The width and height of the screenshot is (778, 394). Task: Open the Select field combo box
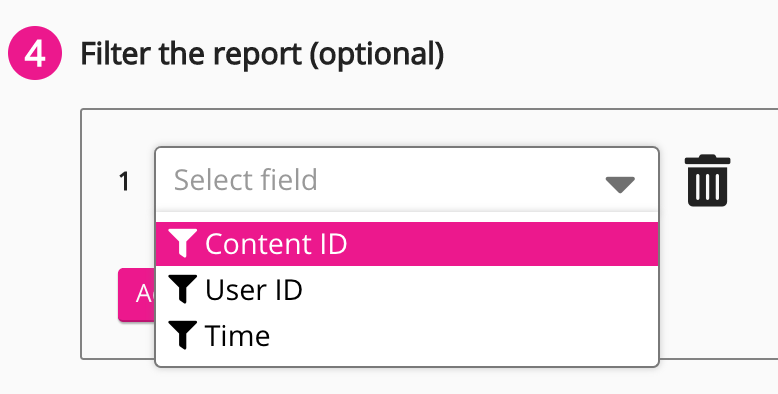point(407,180)
